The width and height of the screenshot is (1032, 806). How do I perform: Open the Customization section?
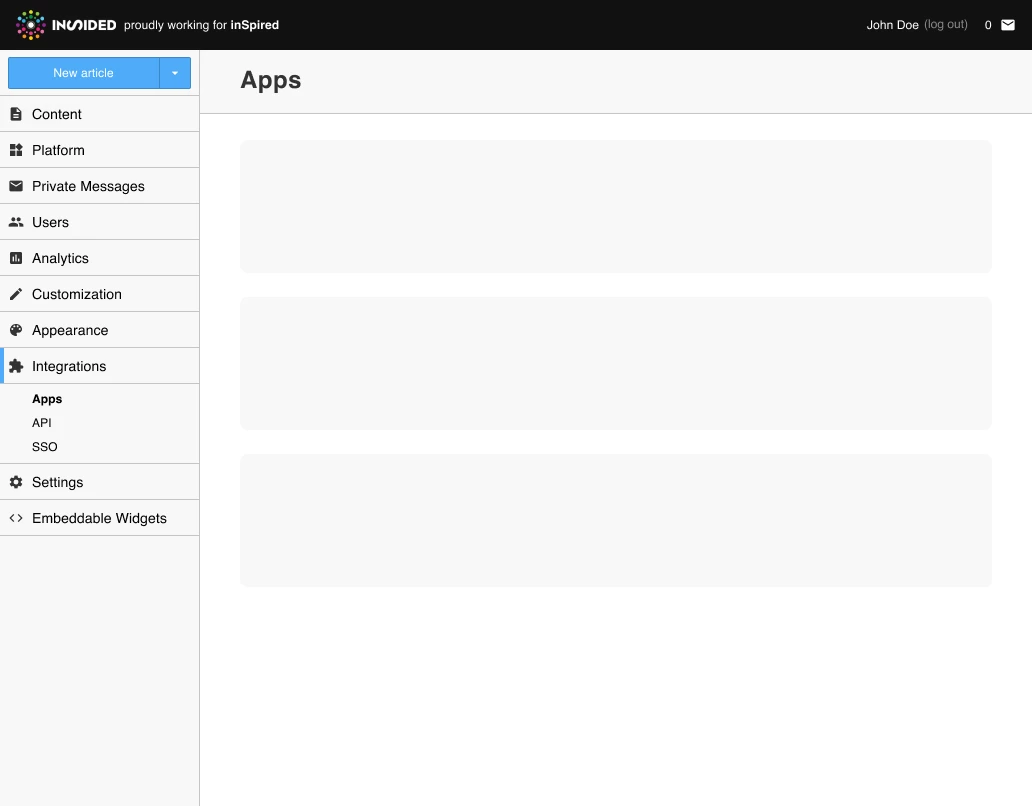99,294
